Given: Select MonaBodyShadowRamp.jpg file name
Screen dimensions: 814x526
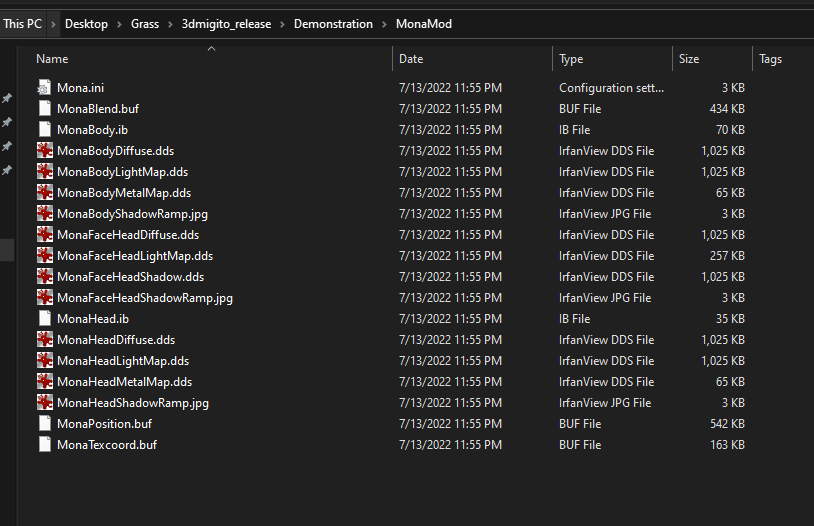Looking at the screenshot, I should [132, 214].
